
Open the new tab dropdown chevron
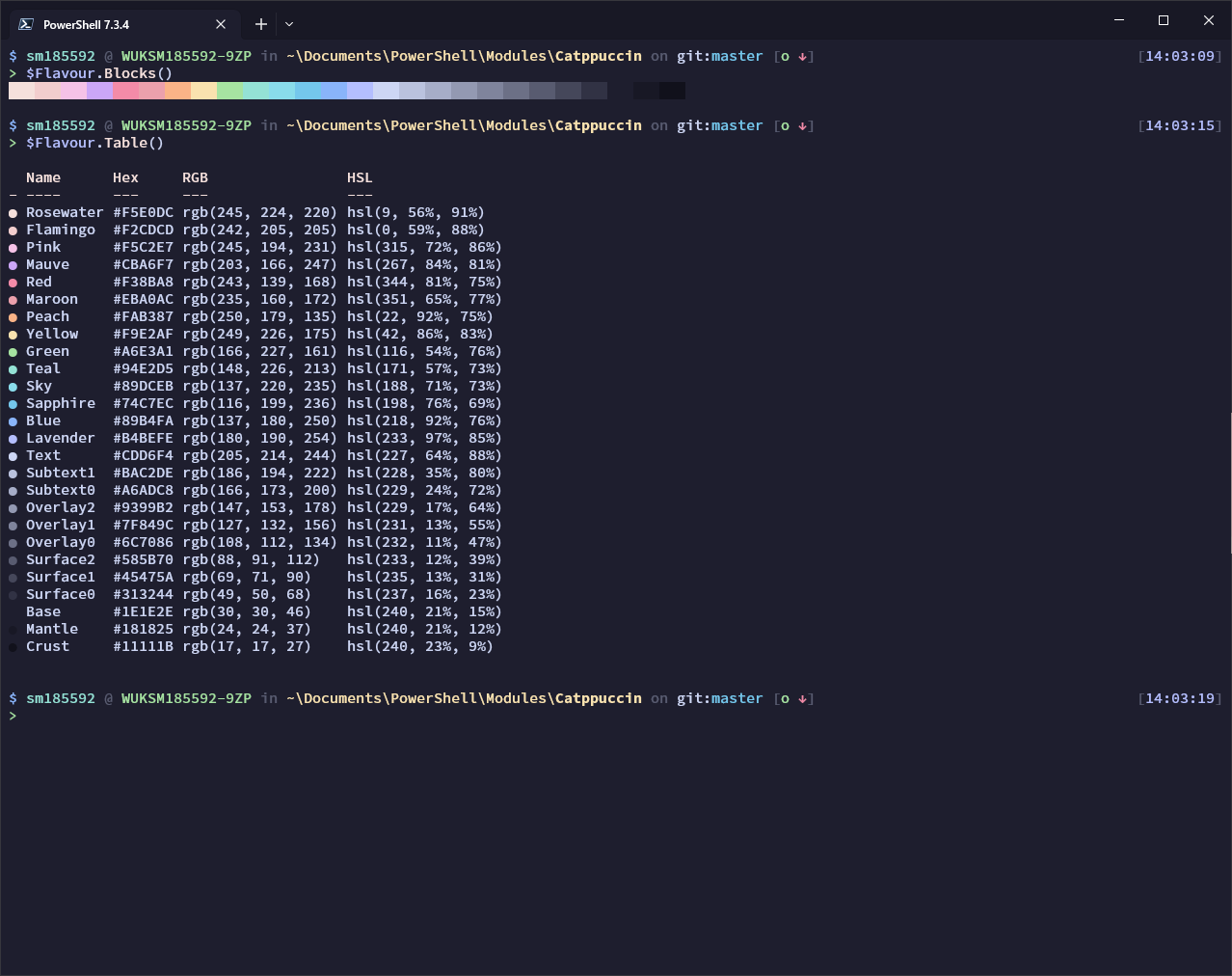[x=286, y=23]
